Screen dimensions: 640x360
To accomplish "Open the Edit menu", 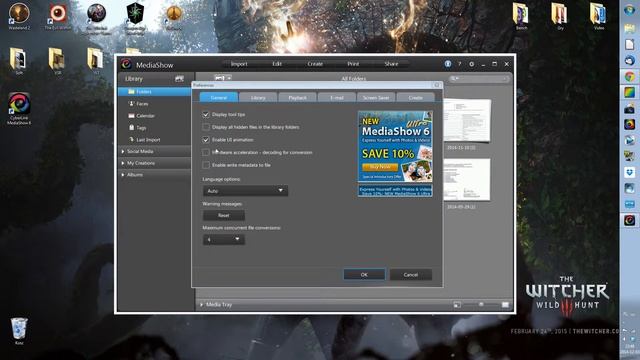I will click(277, 64).
